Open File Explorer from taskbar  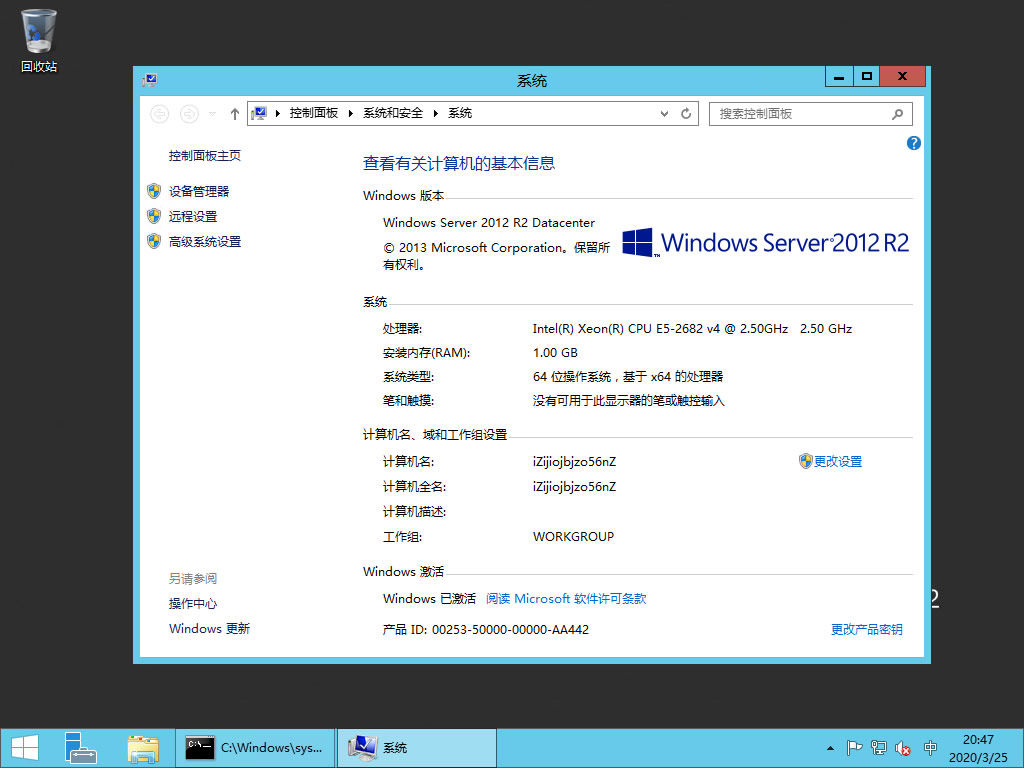(x=143, y=748)
